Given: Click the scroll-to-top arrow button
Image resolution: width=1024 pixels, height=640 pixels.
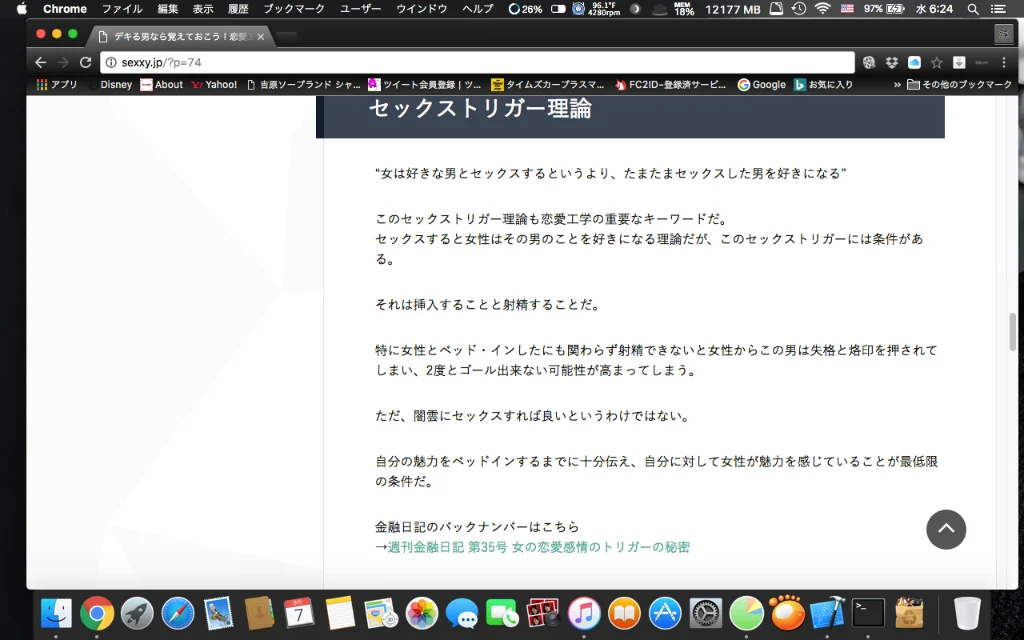Looking at the screenshot, I should coord(945,529).
